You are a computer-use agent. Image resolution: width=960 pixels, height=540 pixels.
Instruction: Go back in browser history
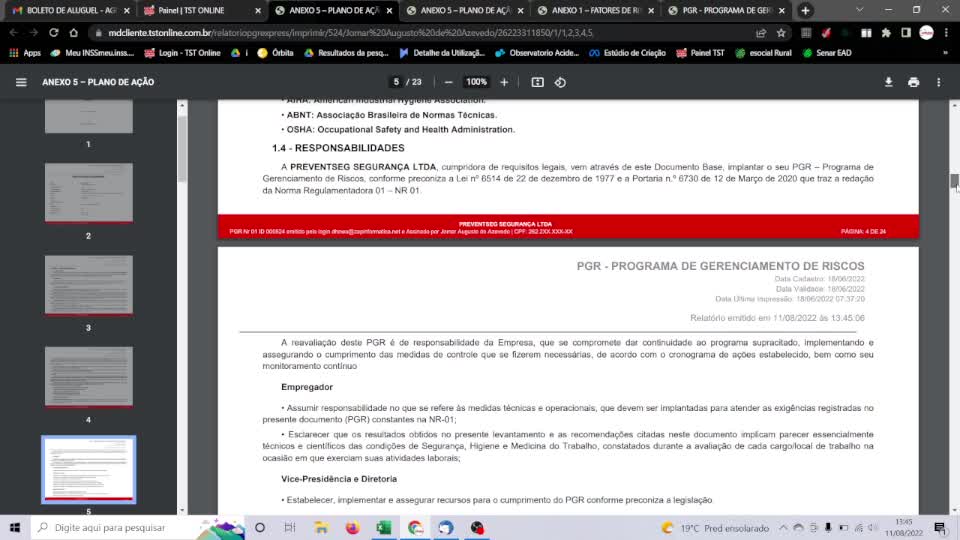(13, 32)
